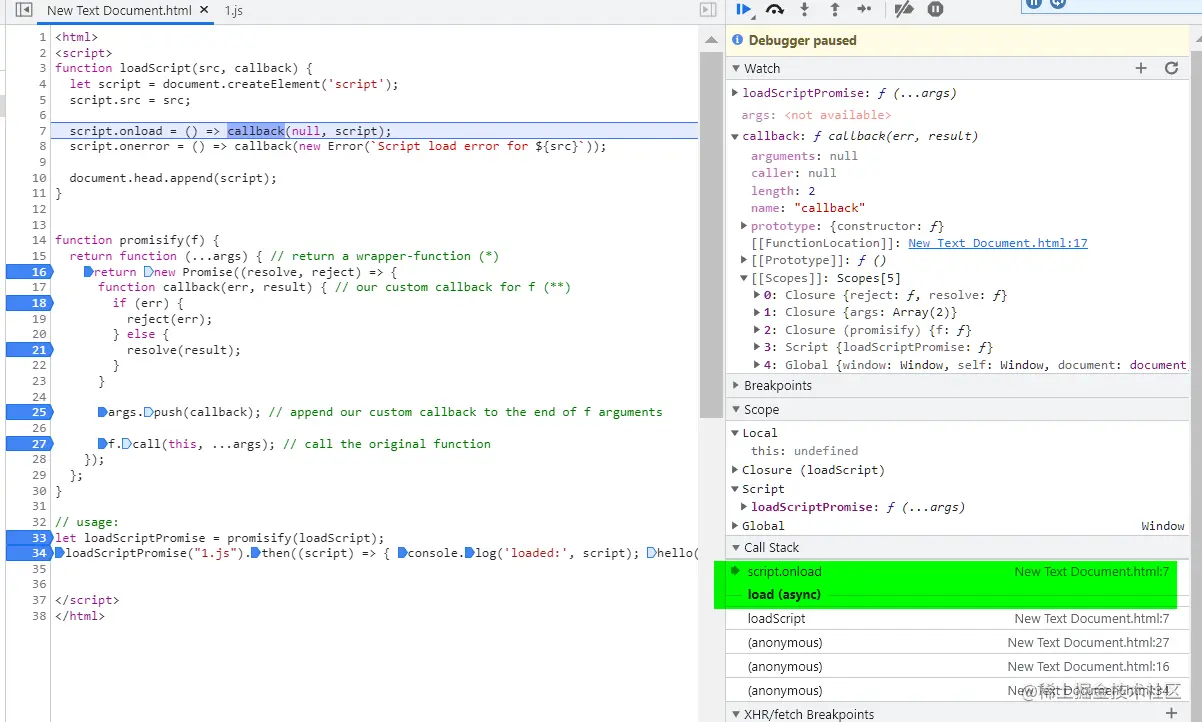Hide the file navigator pane
Viewport: 1202px width, 722px height.
24,10
